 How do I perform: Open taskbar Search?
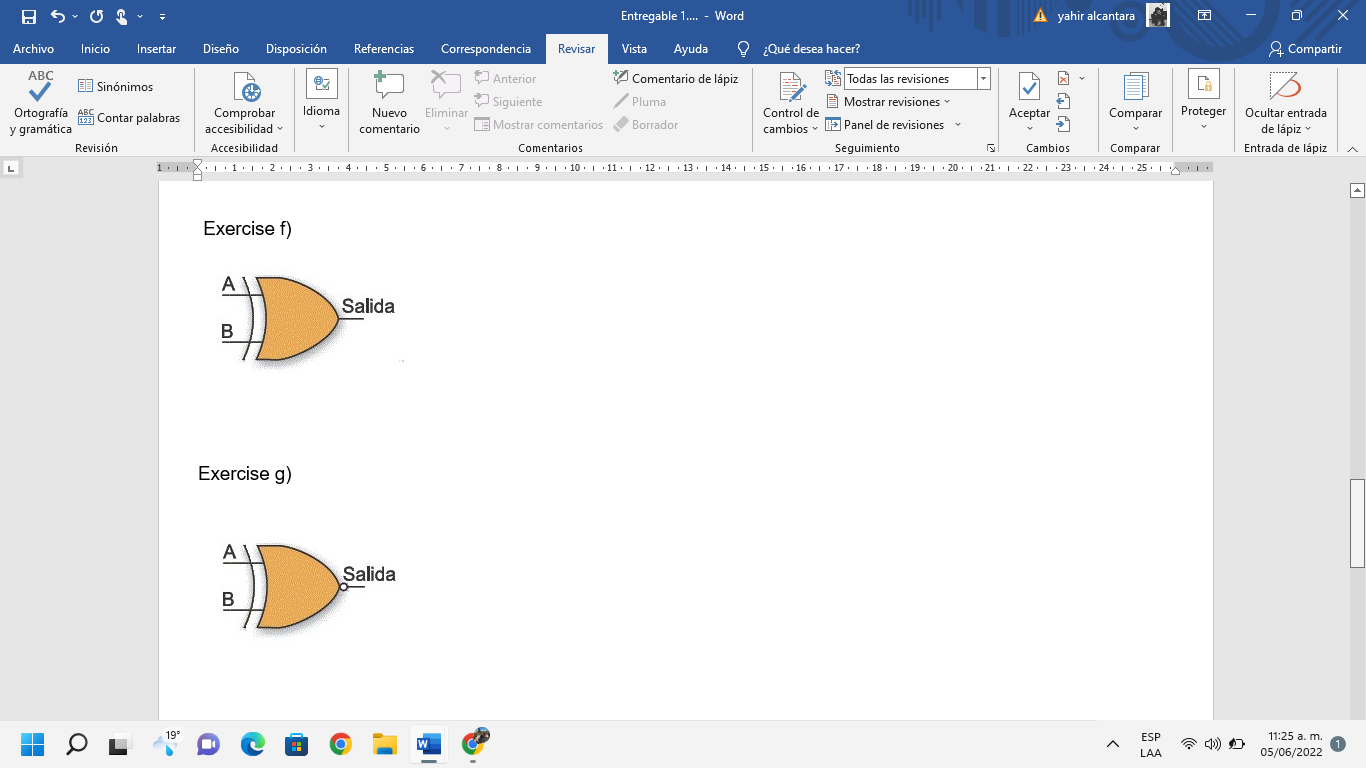pyautogui.click(x=77, y=744)
